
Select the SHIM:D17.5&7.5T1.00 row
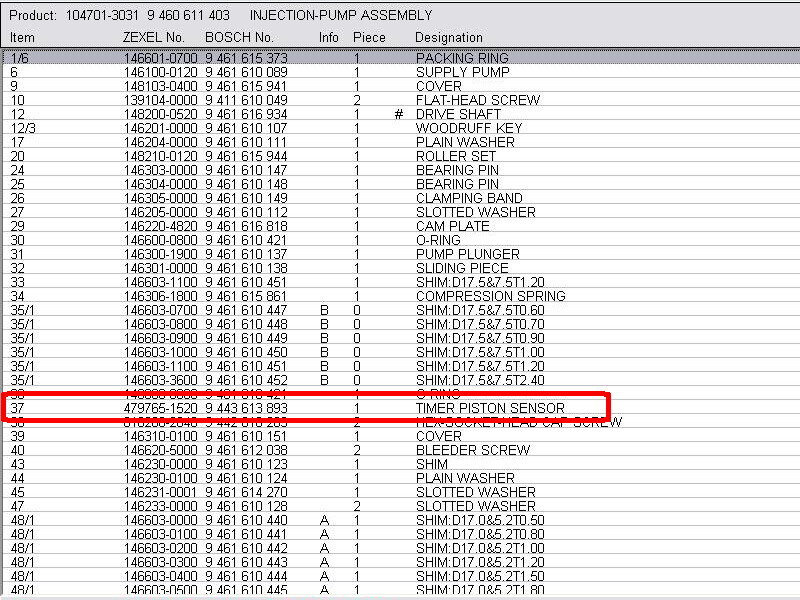point(401,352)
